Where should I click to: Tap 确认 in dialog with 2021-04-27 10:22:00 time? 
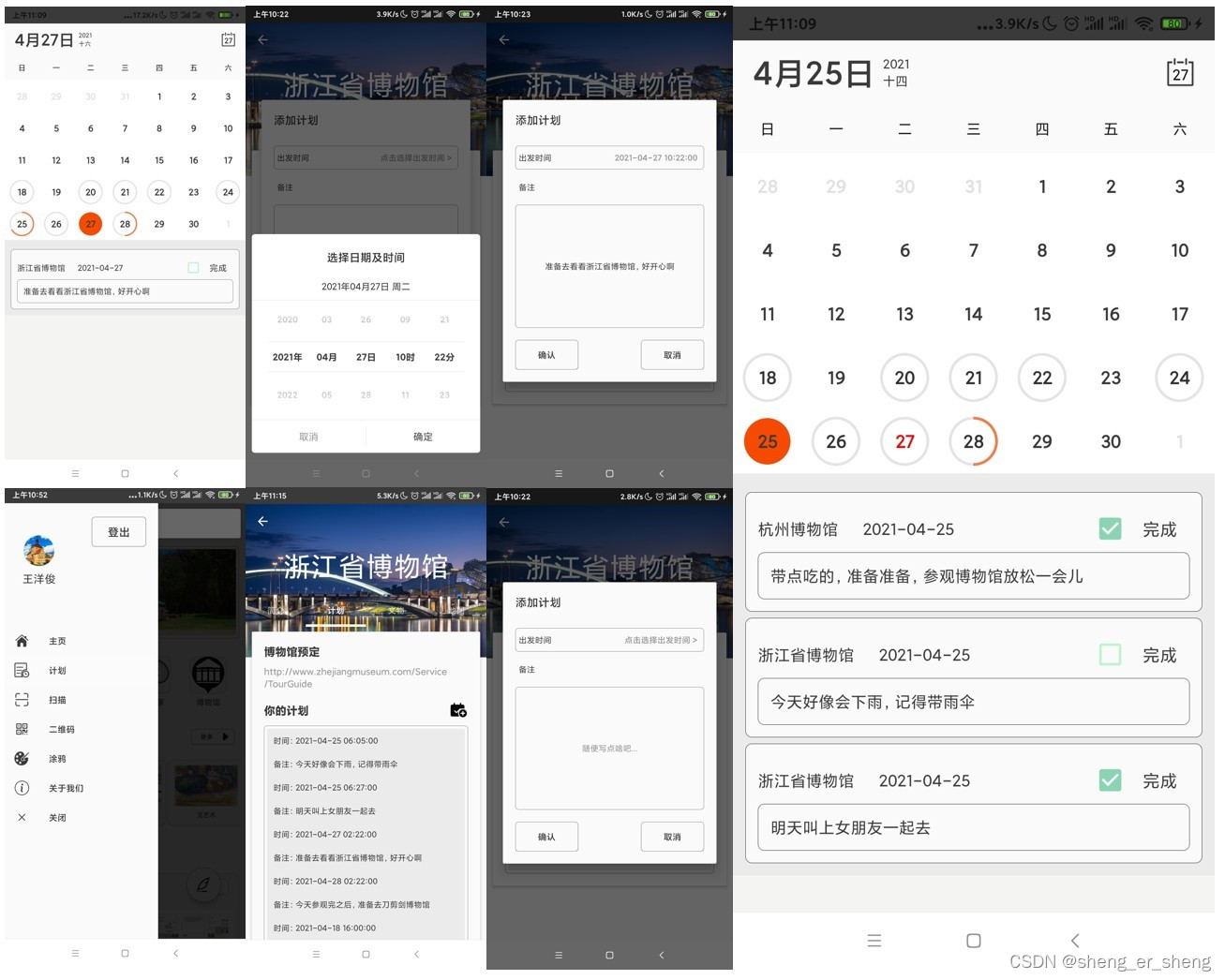tap(546, 355)
